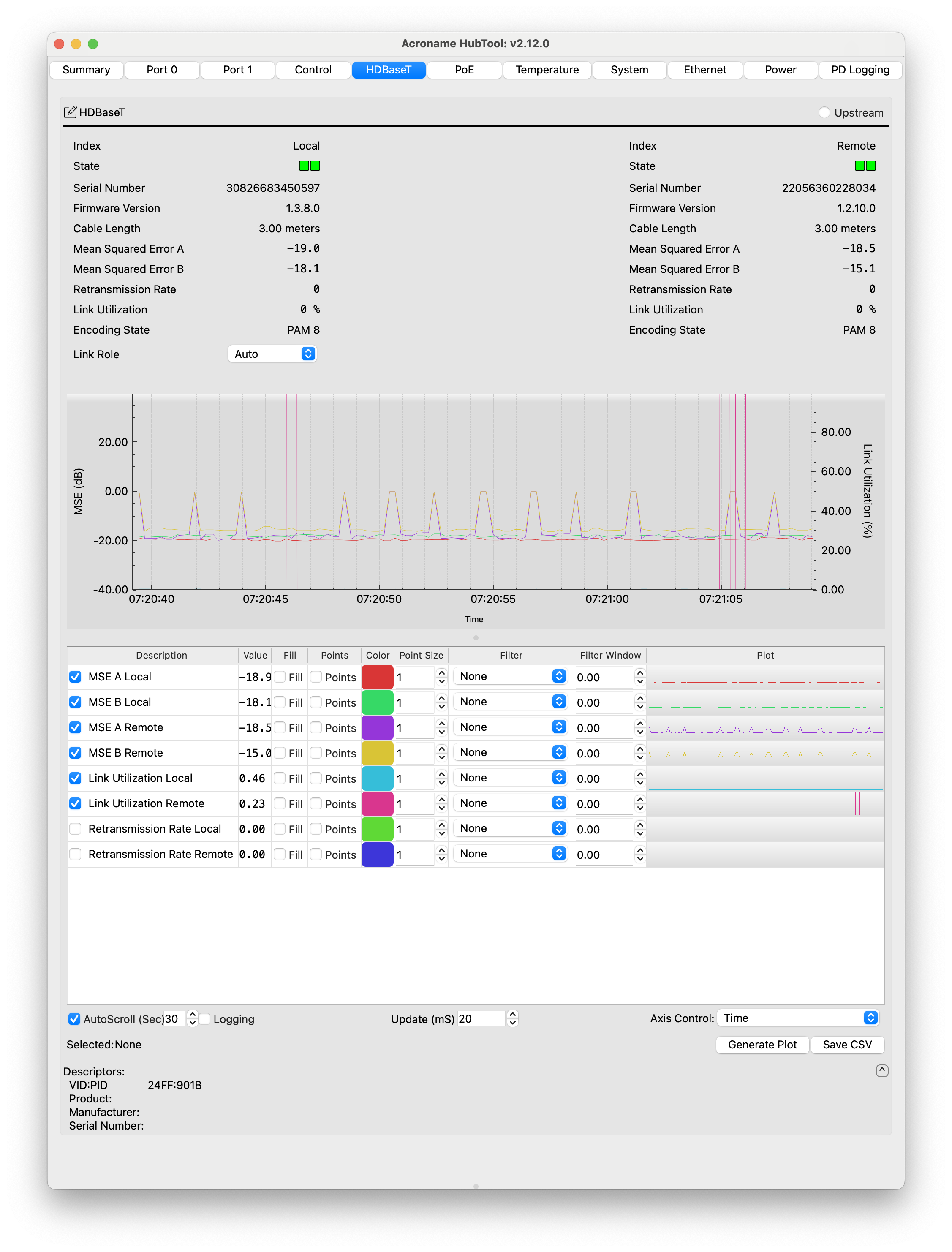Click MSE A Remote sparkline plot

pyautogui.click(x=765, y=728)
